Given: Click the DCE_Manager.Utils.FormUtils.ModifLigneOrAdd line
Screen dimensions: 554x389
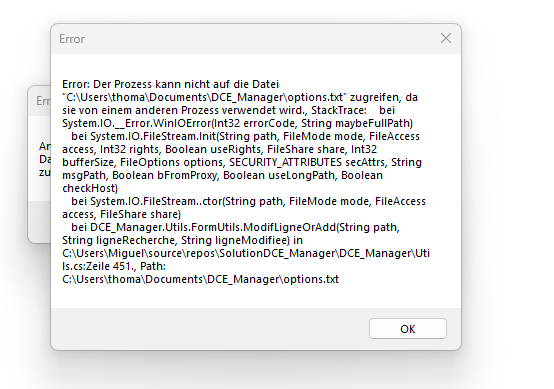Looking at the screenshot, I should coord(235,227).
